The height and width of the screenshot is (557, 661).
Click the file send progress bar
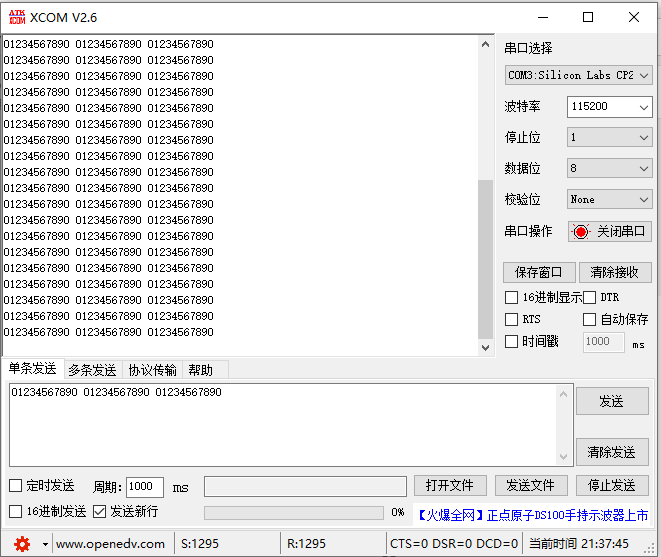coord(294,513)
